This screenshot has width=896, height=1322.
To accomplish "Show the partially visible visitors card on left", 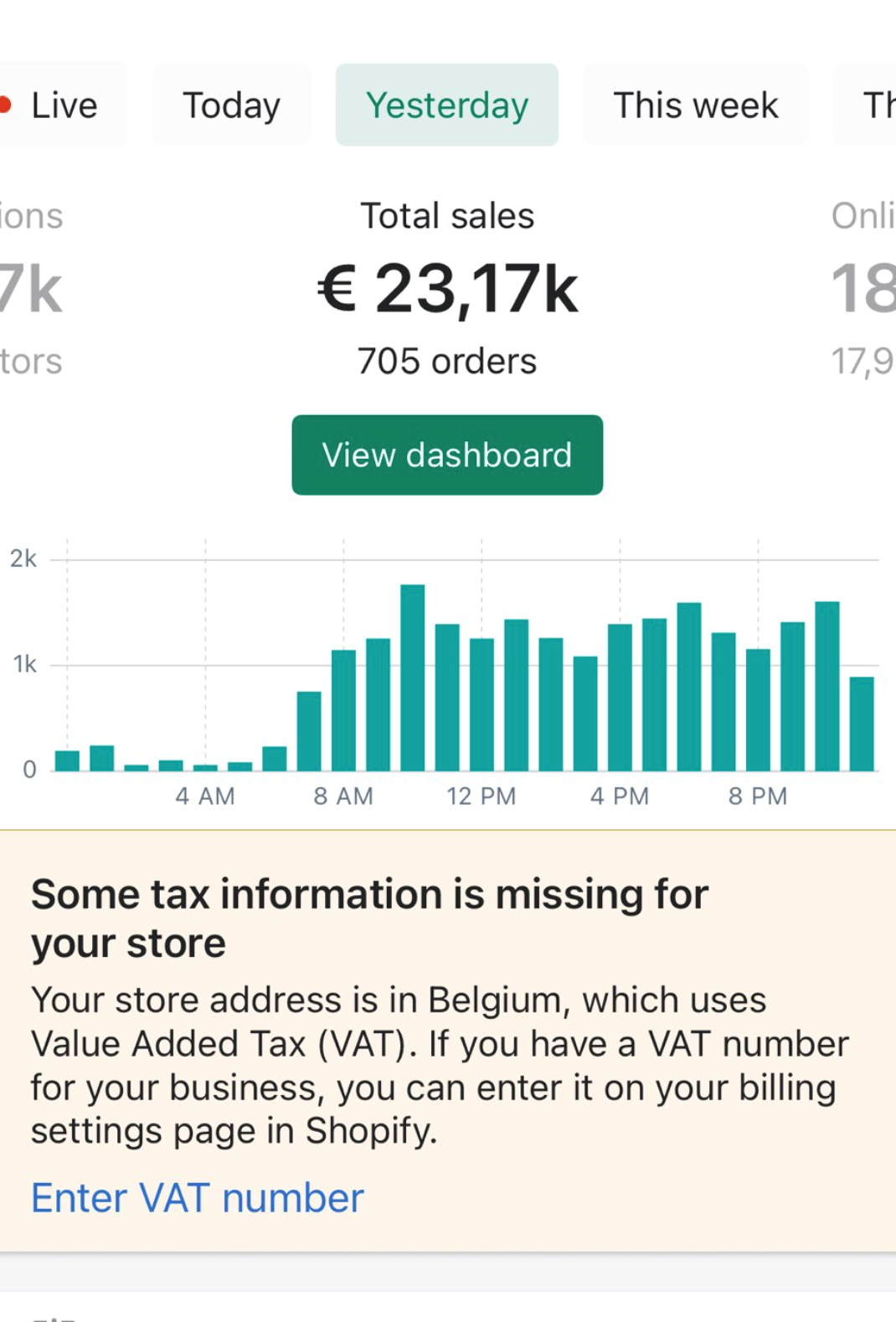I will click(31, 289).
